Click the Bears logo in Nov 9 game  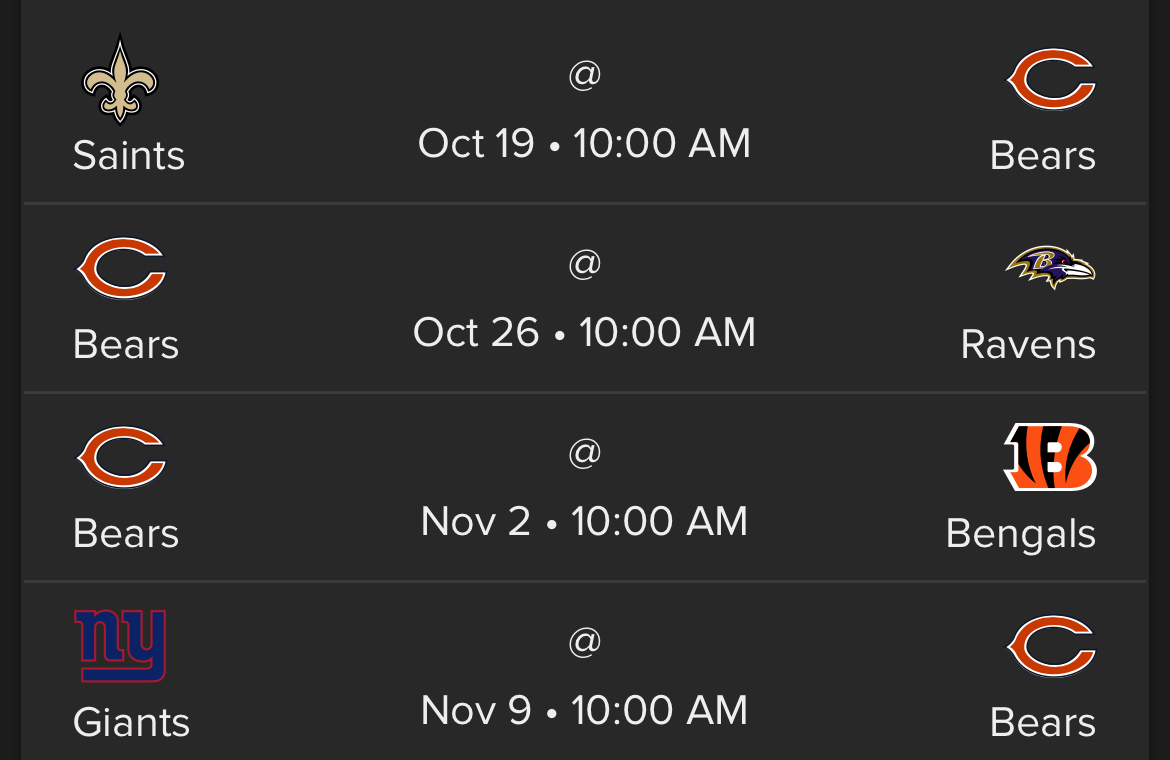click(x=1051, y=647)
